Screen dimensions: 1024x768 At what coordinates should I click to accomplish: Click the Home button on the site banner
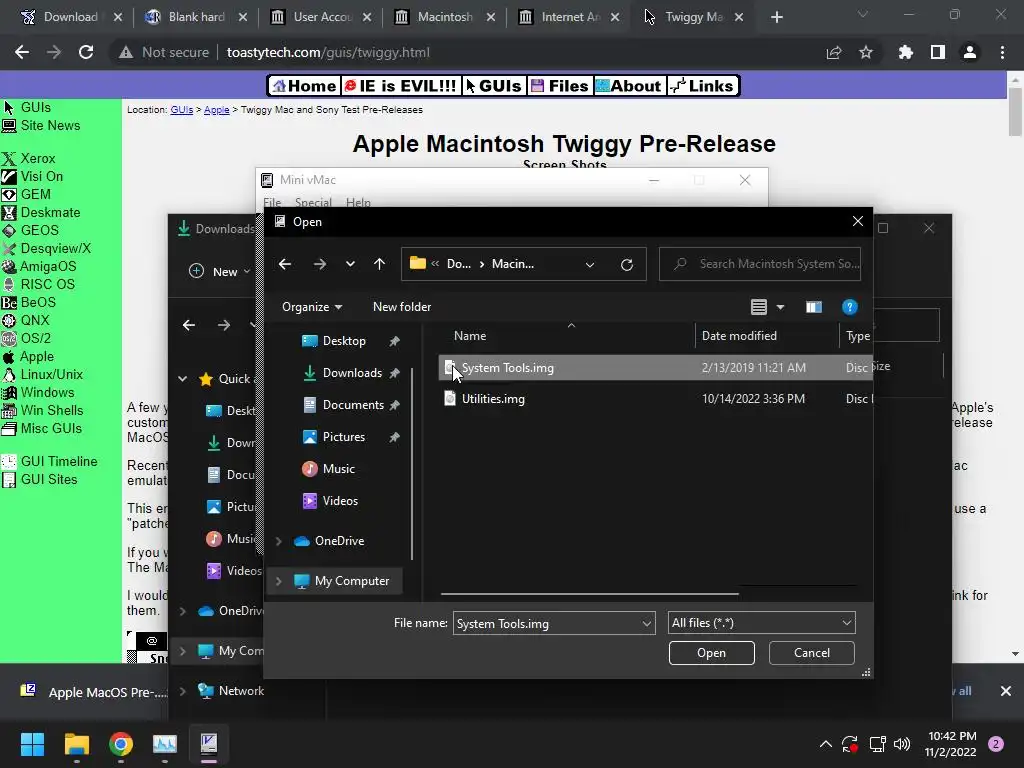[305, 86]
